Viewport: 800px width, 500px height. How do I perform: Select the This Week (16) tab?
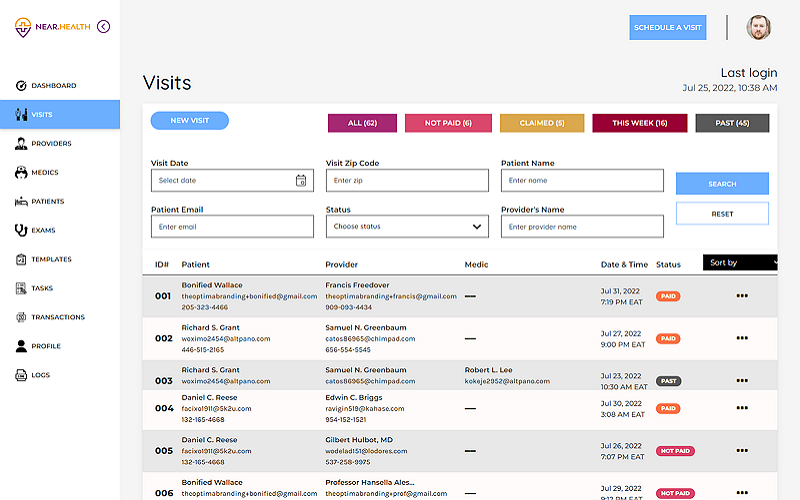point(640,123)
